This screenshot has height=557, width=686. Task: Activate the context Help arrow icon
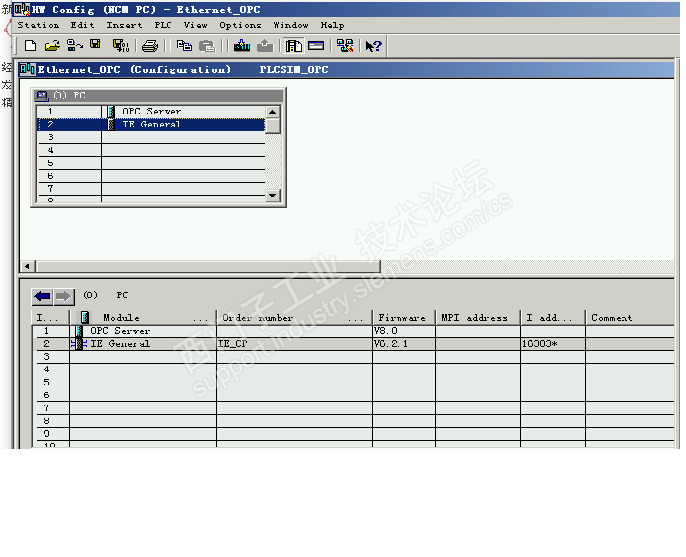(374, 46)
